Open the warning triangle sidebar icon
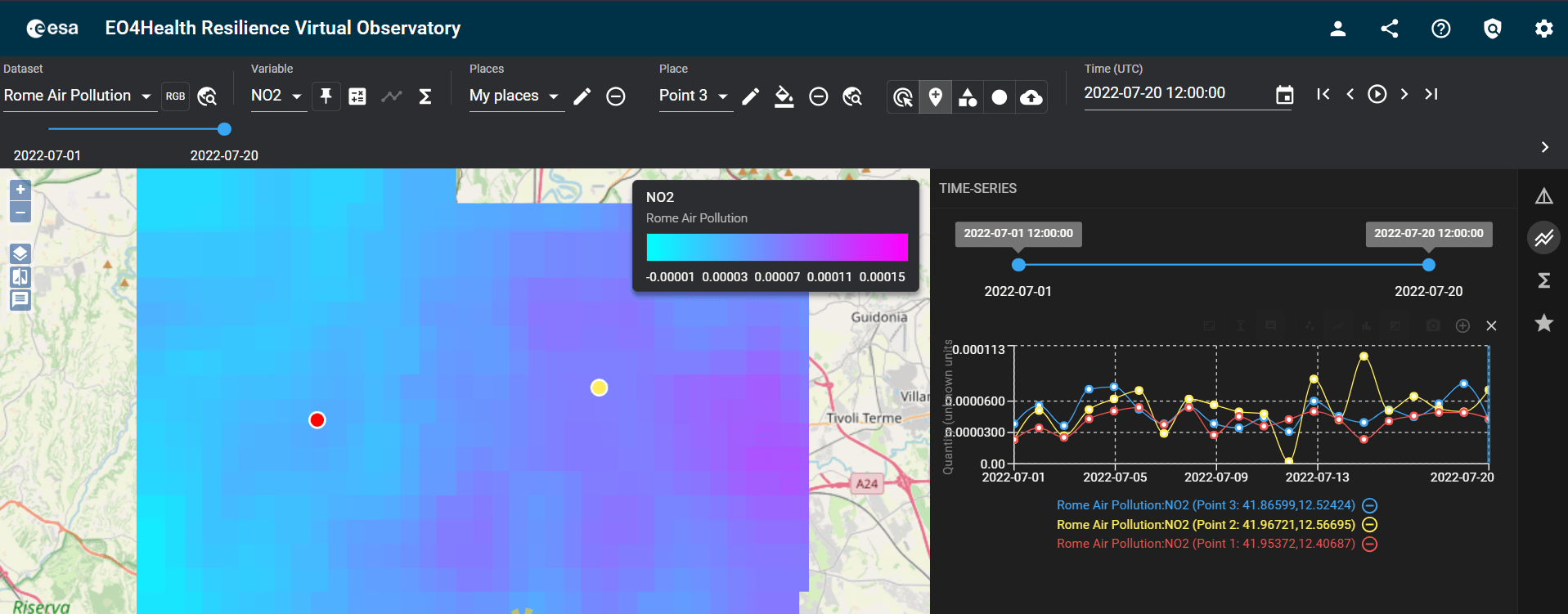 (x=1544, y=196)
